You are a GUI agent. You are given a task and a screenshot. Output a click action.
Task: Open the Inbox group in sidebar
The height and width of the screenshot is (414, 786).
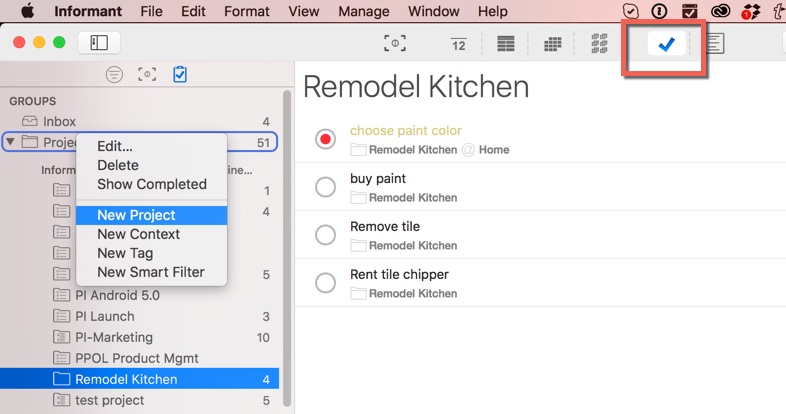59,121
